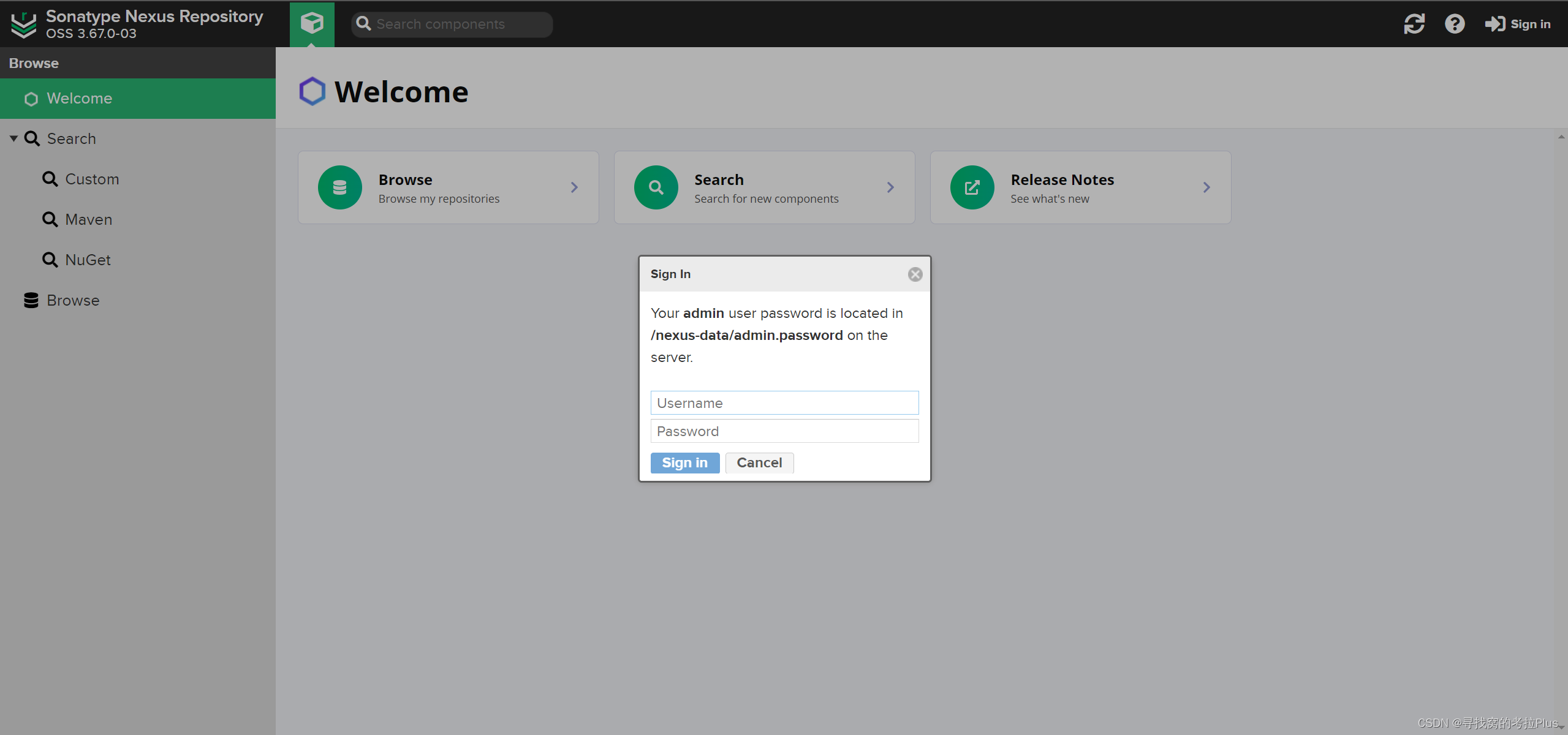The image size is (1568, 735).
Task: Focus the Search components field
Action: (x=452, y=24)
